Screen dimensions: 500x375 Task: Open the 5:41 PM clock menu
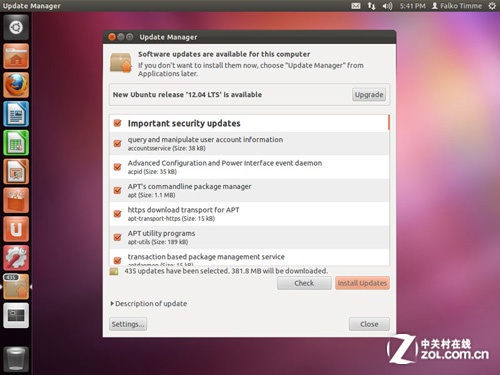point(413,6)
